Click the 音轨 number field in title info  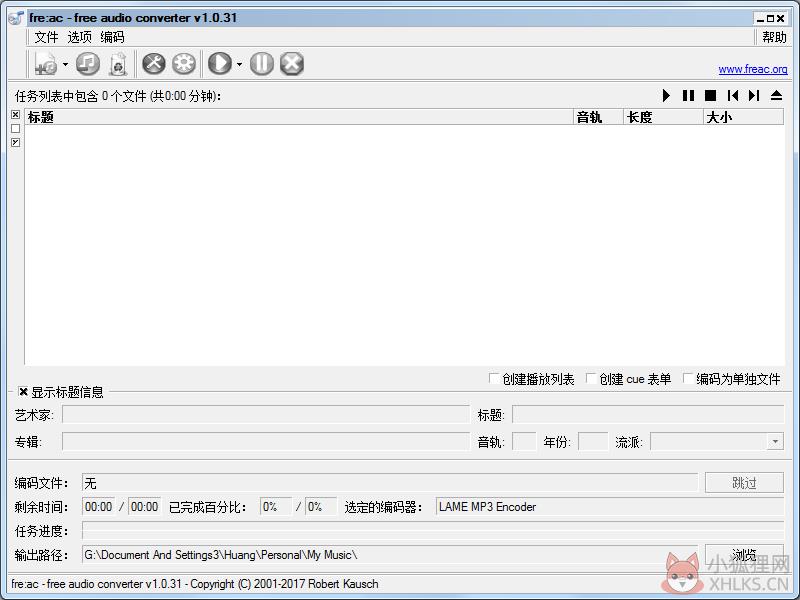[x=524, y=442]
